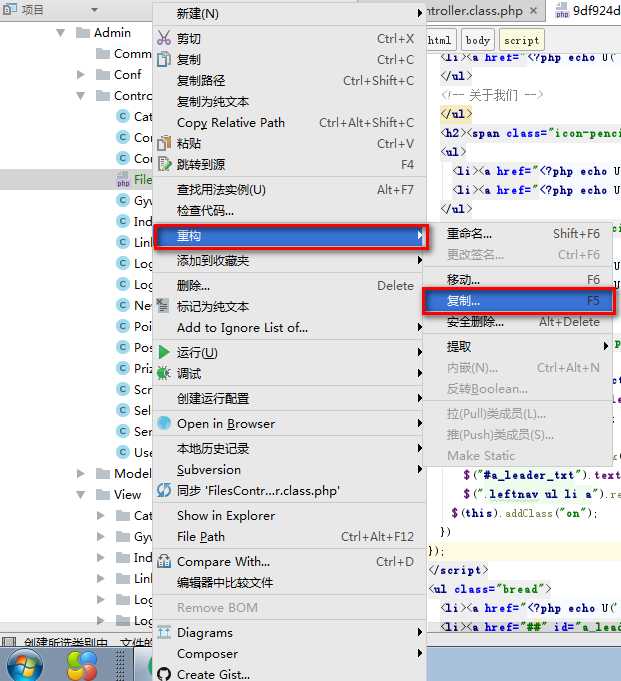
Task: Click the synchronize arrows icon
Action: click(164, 490)
